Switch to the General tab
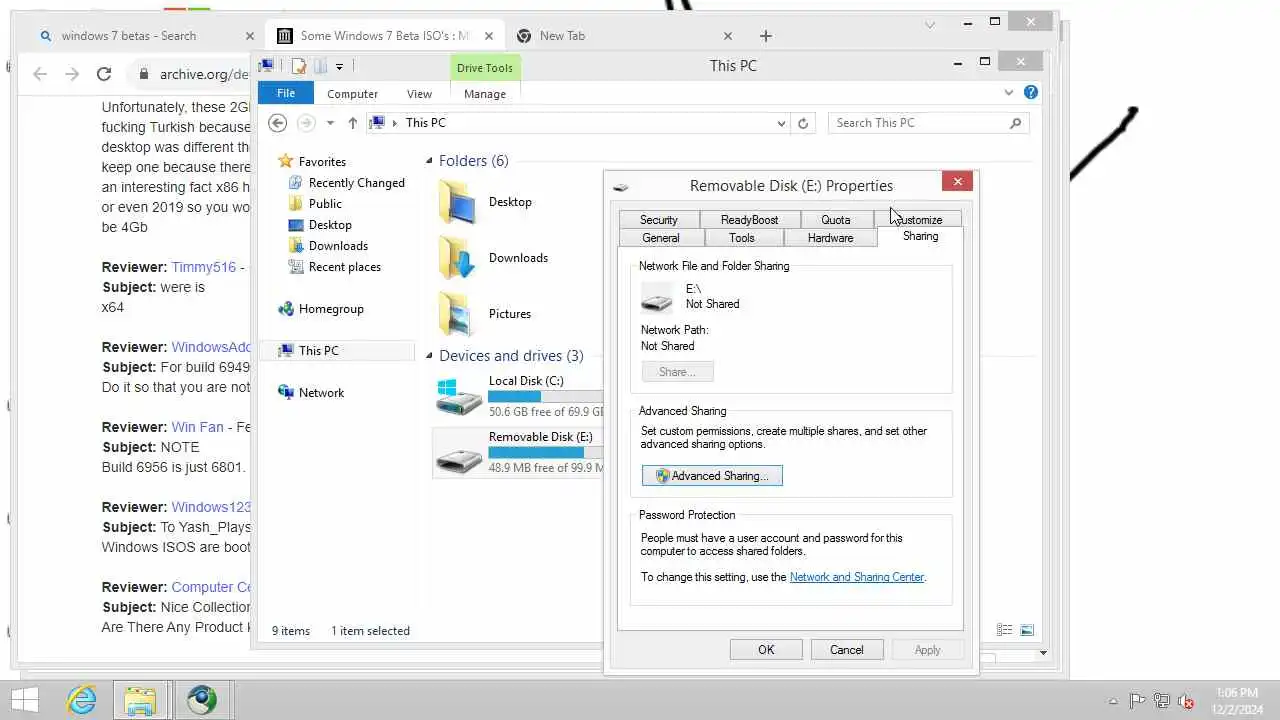 660,238
